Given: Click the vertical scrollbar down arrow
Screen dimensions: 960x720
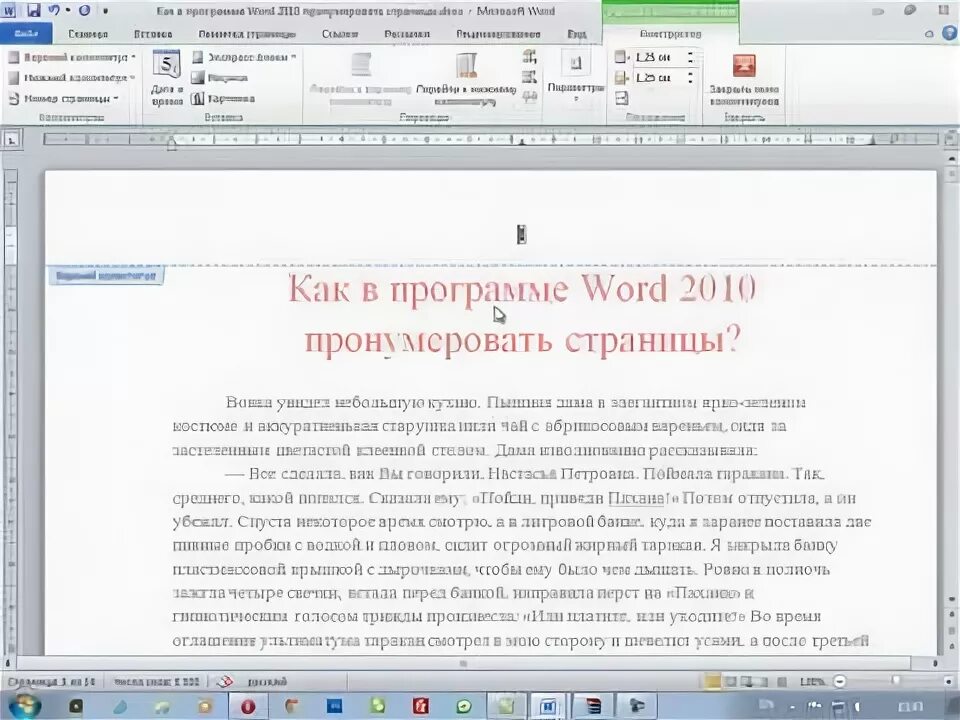Looking at the screenshot, I should tap(952, 599).
